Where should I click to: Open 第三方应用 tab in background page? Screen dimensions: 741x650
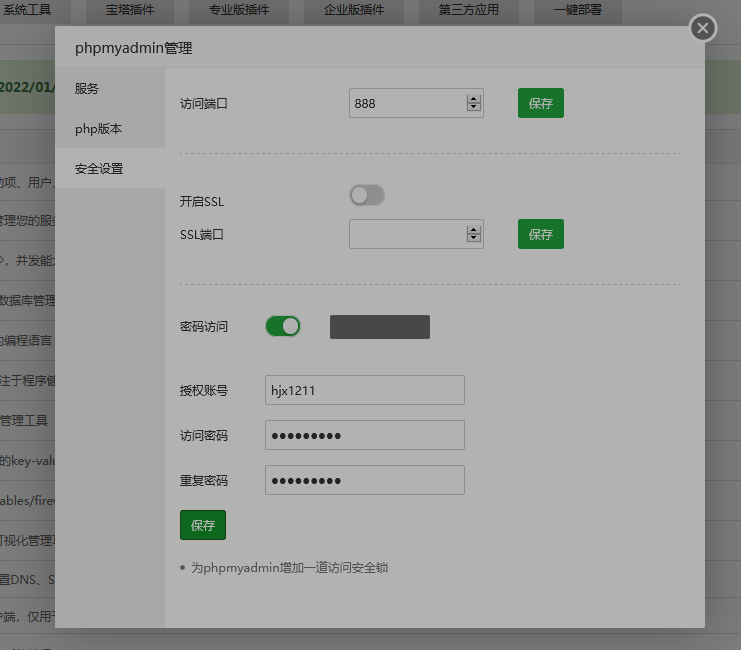(468, 10)
